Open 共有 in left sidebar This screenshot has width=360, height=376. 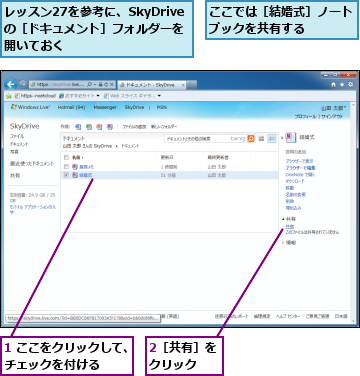(15, 175)
